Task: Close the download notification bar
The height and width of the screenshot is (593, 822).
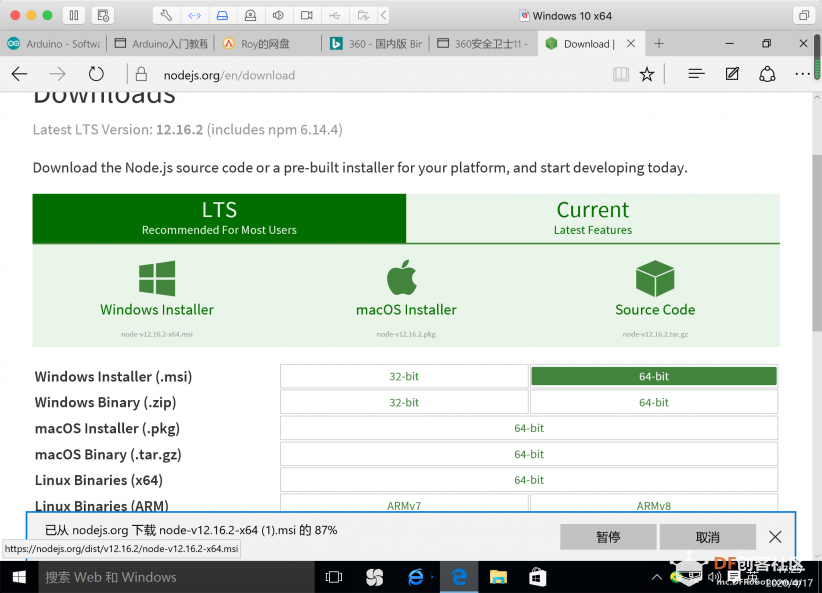Action: tap(775, 537)
